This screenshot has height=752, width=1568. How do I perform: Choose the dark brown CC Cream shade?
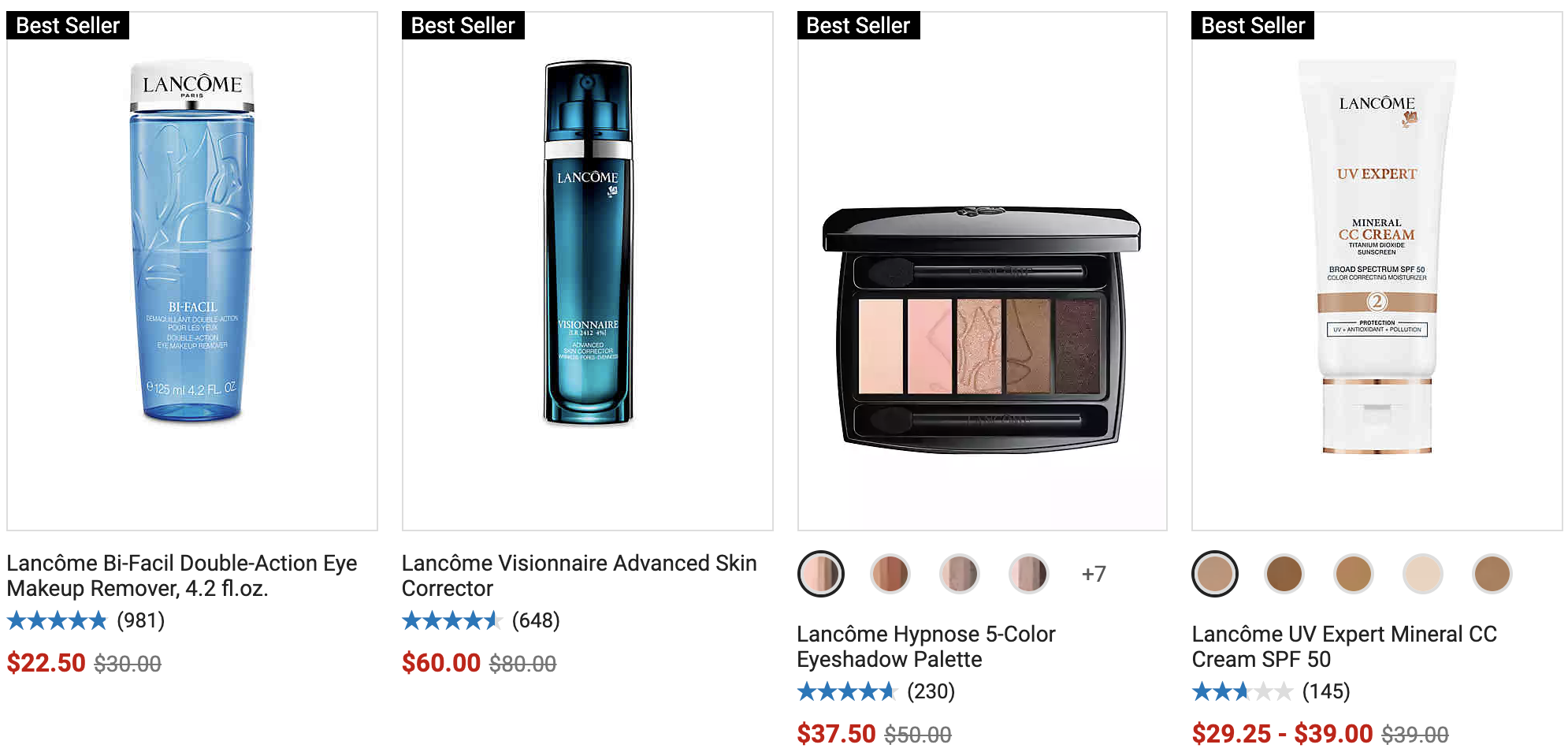pyautogui.click(x=1284, y=574)
